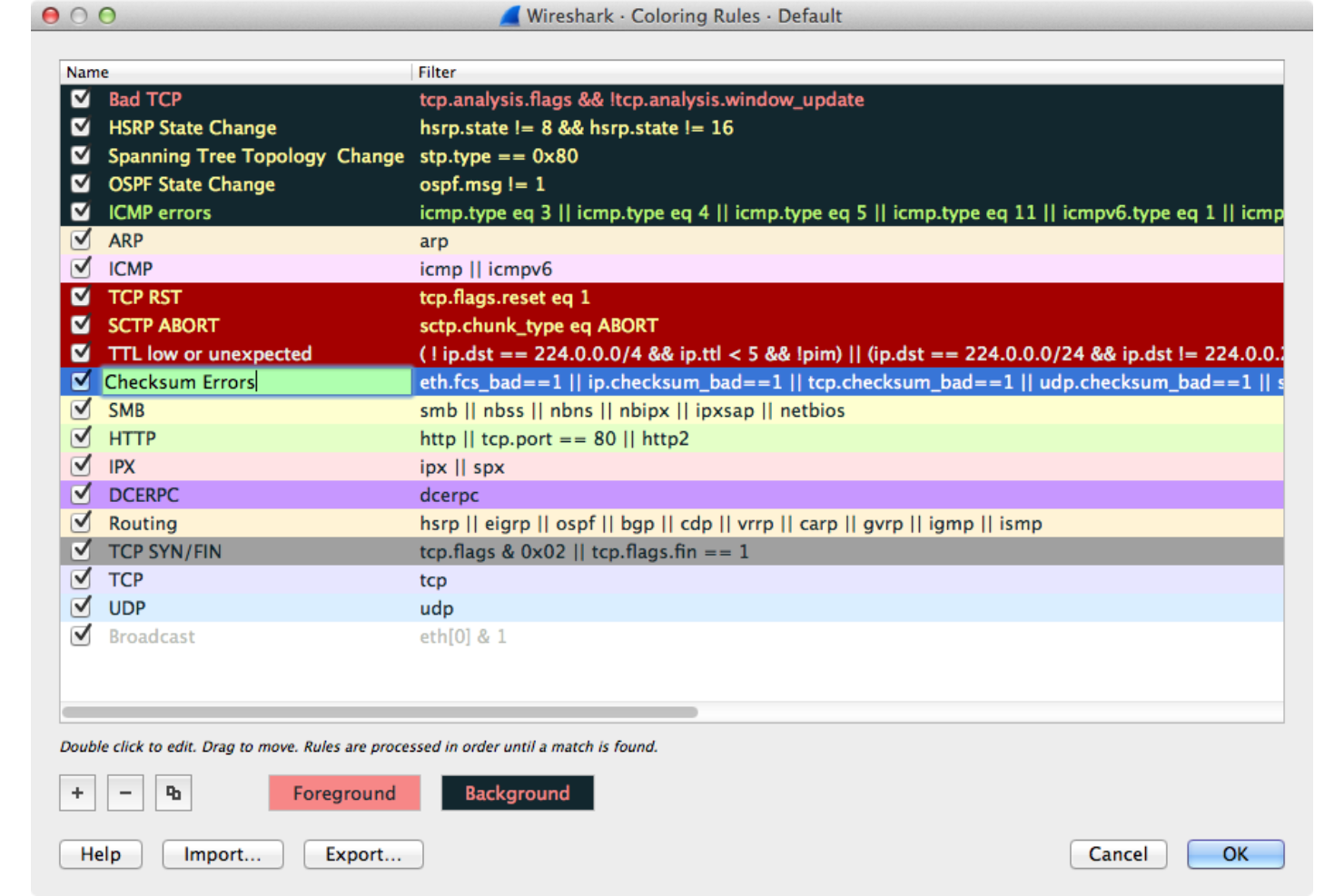Image resolution: width=1344 pixels, height=896 pixels.
Task: Open the Foreground color picker
Action: tap(344, 793)
